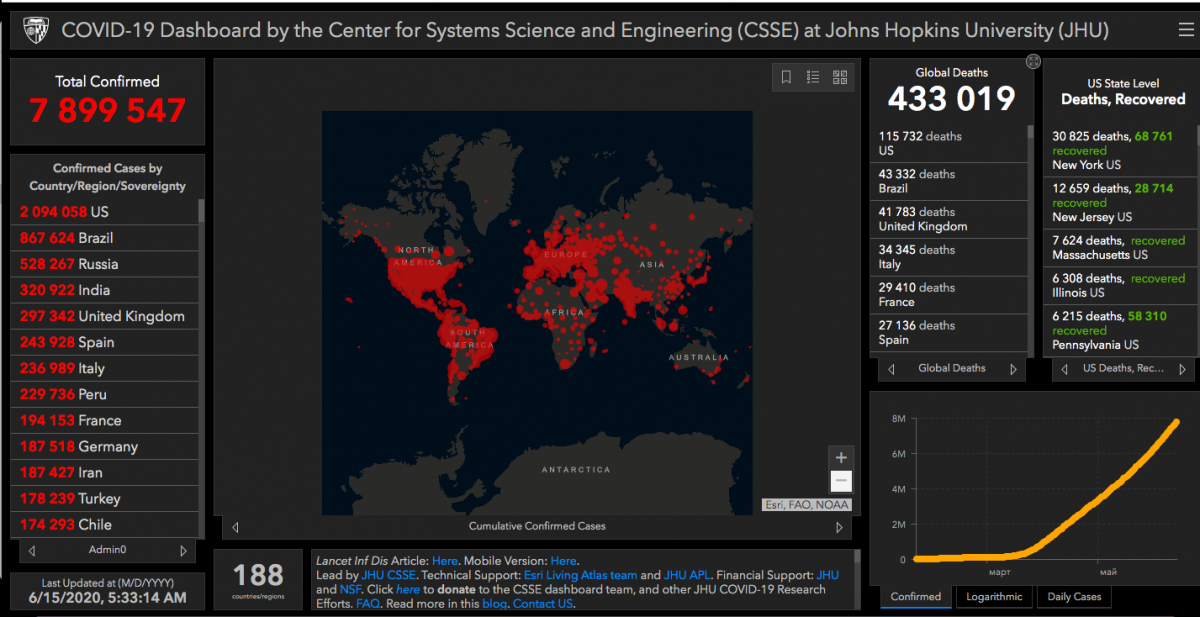Click left arrow beside US Deaths, Rec… footer
1200x617 pixels.
click(1064, 369)
